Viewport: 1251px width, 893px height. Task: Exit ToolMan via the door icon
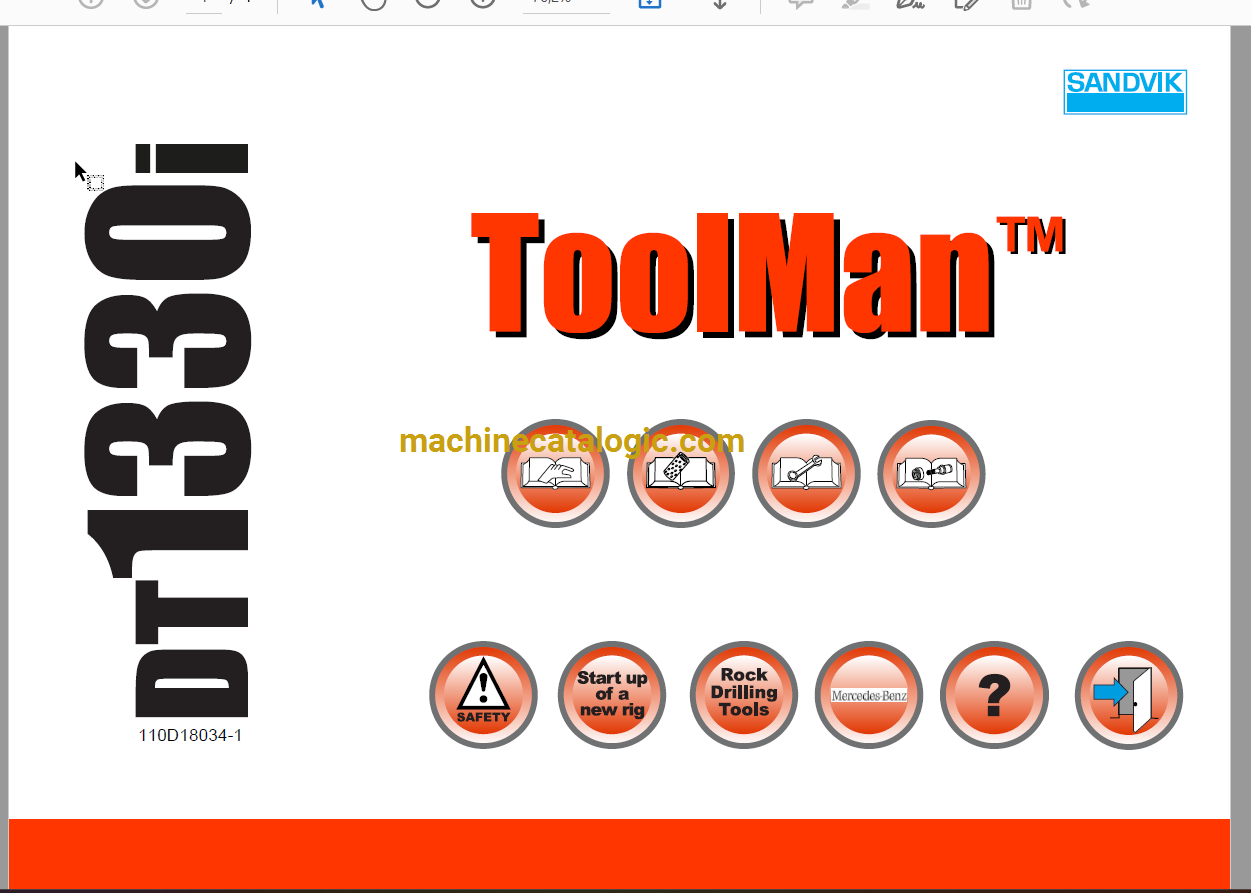click(x=1129, y=695)
